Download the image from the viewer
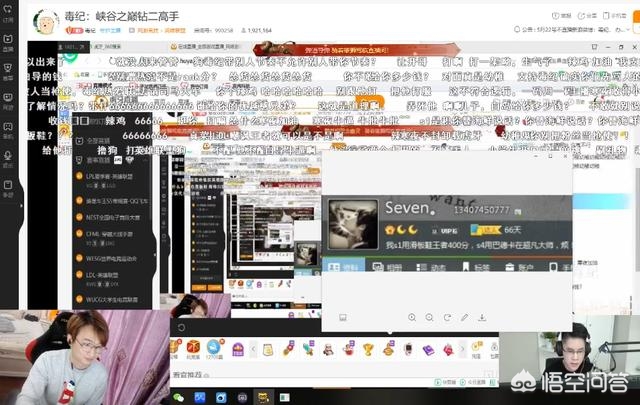 pyautogui.click(x=482, y=317)
